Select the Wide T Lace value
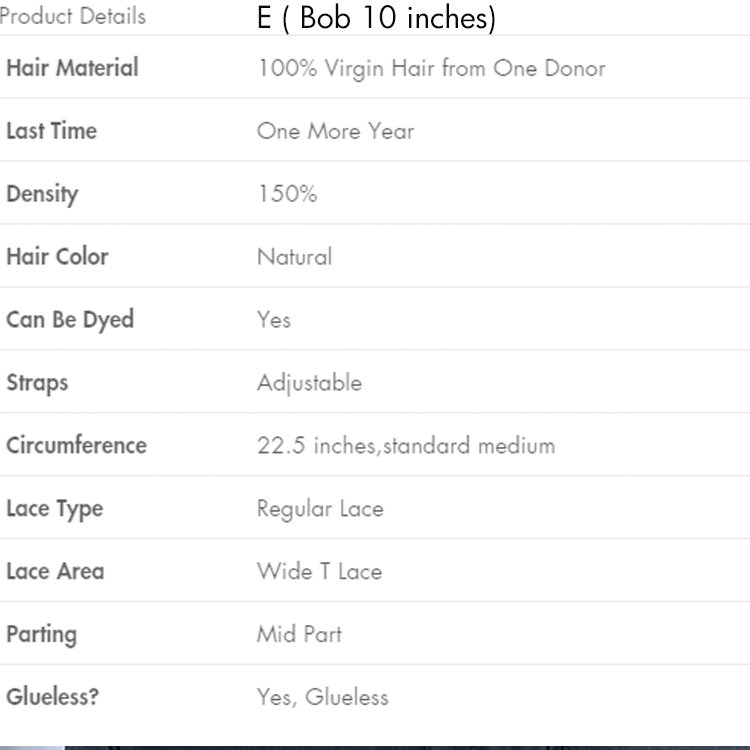The image size is (750, 750). point(319,572)
